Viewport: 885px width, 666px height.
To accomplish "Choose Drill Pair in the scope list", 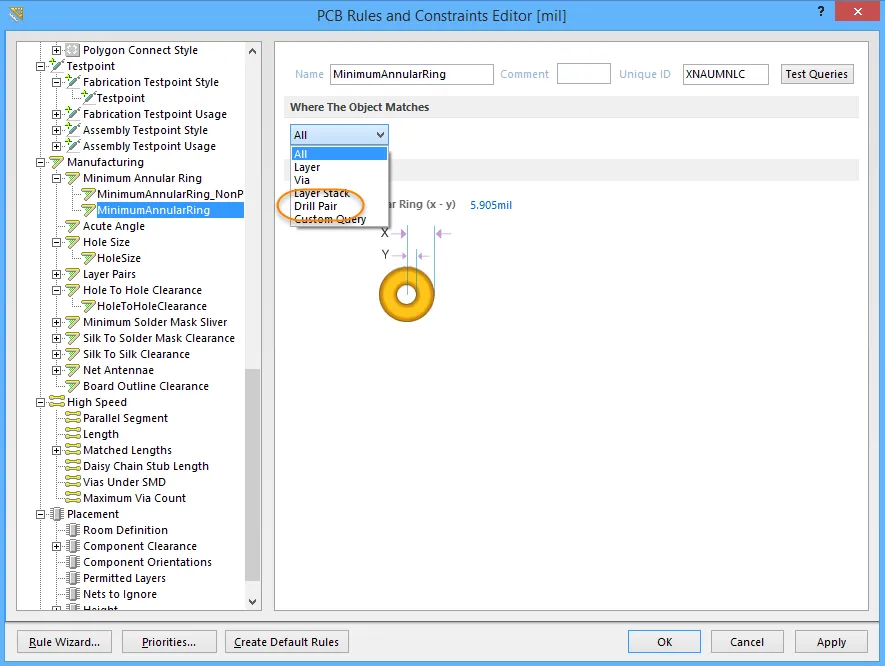I will tap(339, 206).
